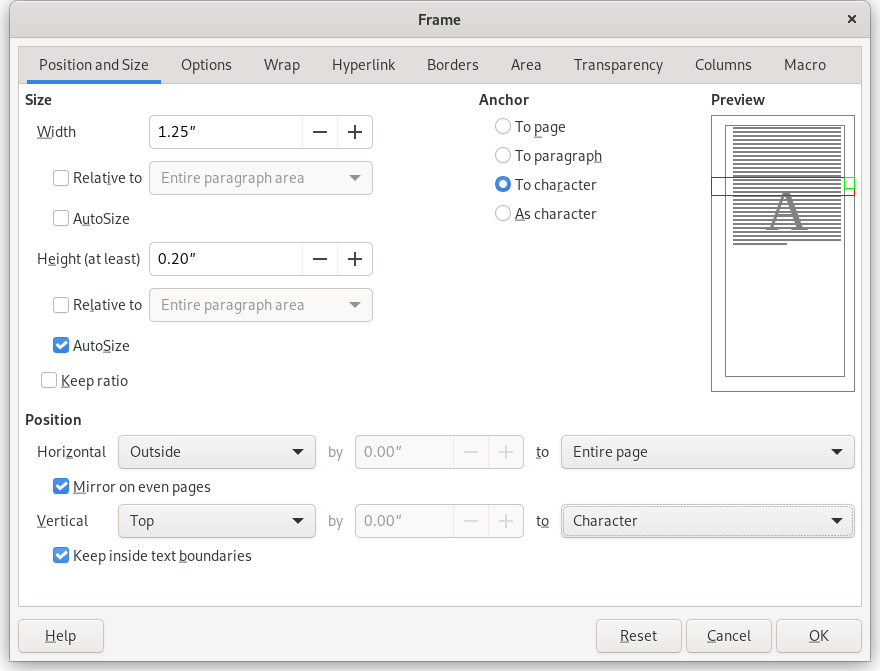Image resolution: width=880 pixels, height=671 pixels.
Task: Disable Keep inside text boundaries
Action: point(61,555)
